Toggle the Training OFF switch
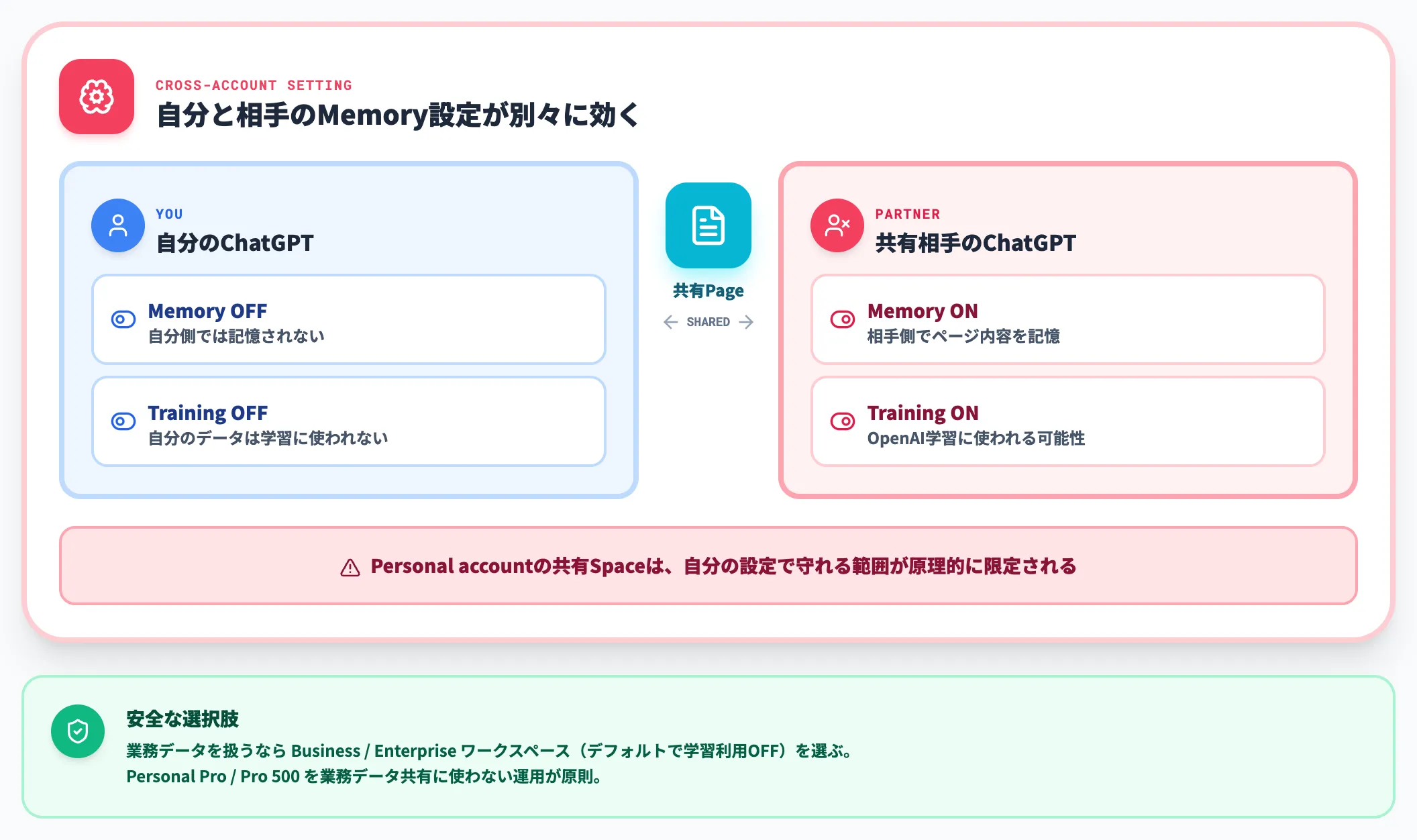1417x840 pixels. pyautogui.click(x=123, y=421)
